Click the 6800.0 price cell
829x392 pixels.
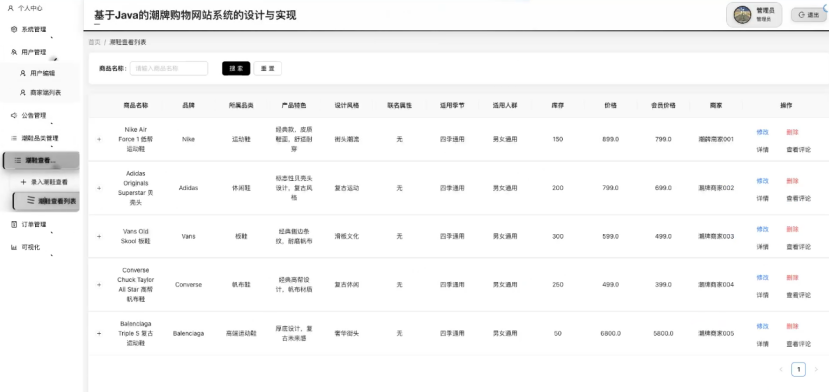coord(611,333)
